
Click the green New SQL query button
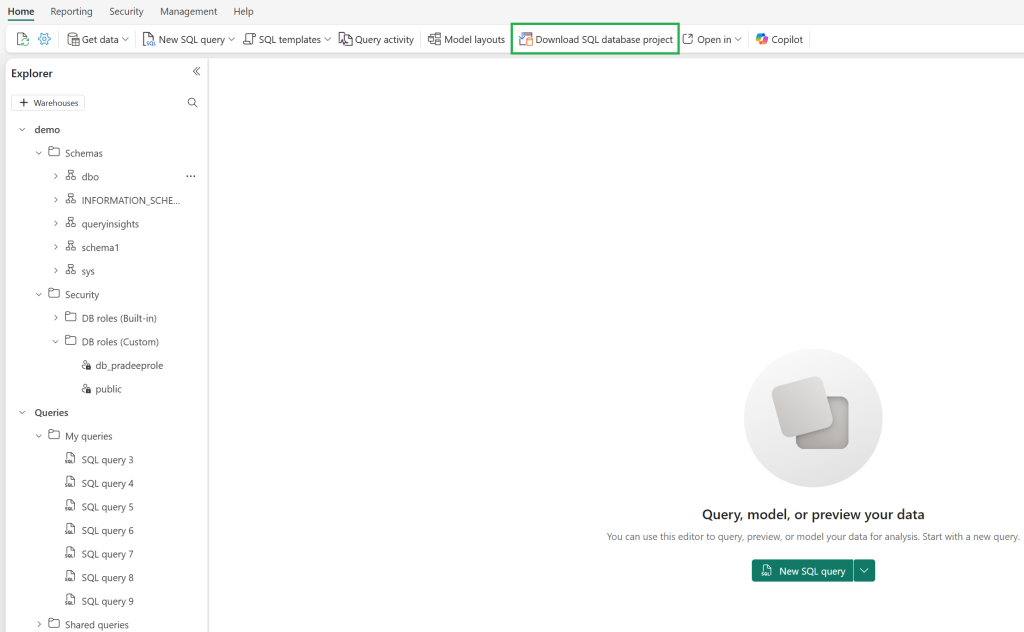pos(802,571)
